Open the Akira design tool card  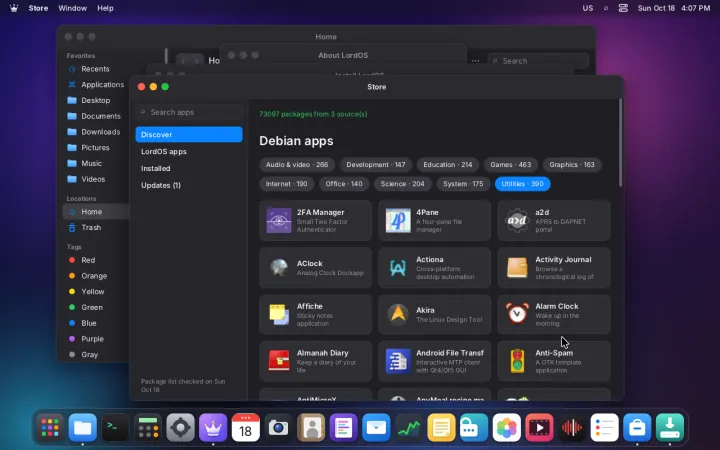pos(434,315)
